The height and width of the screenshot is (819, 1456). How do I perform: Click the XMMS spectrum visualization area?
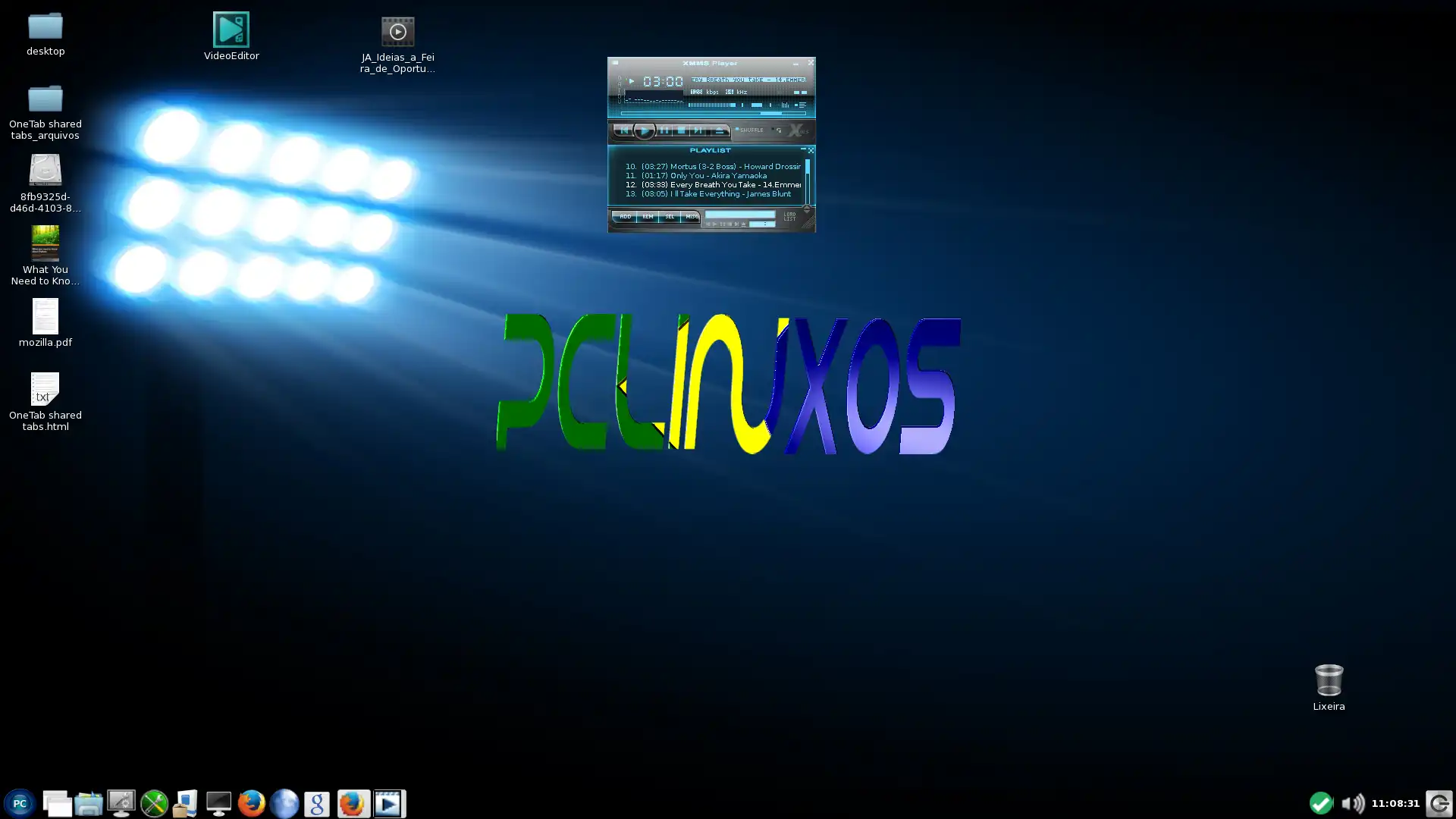point(654,96)
